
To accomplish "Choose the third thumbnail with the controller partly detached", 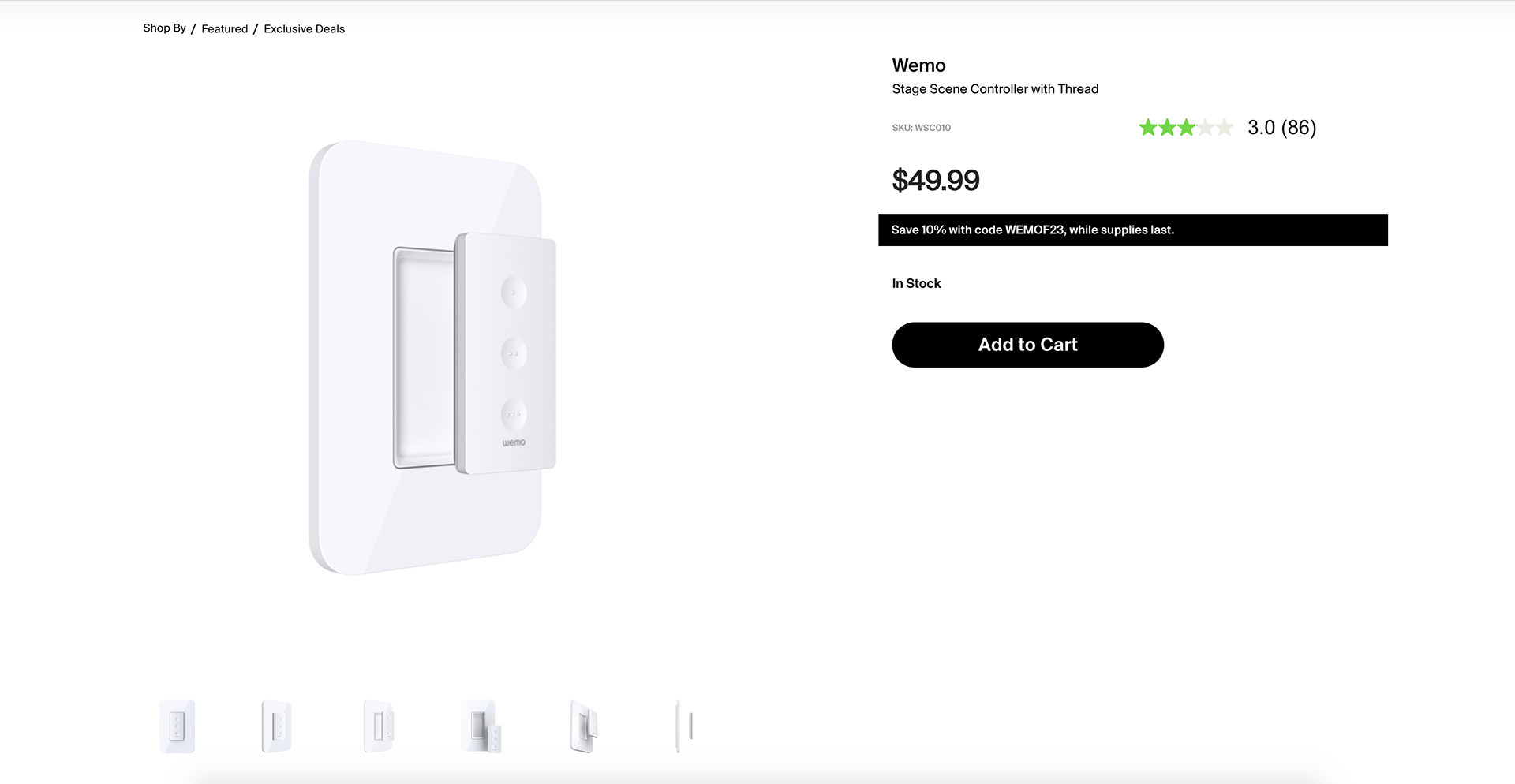I will click(379, 726).
